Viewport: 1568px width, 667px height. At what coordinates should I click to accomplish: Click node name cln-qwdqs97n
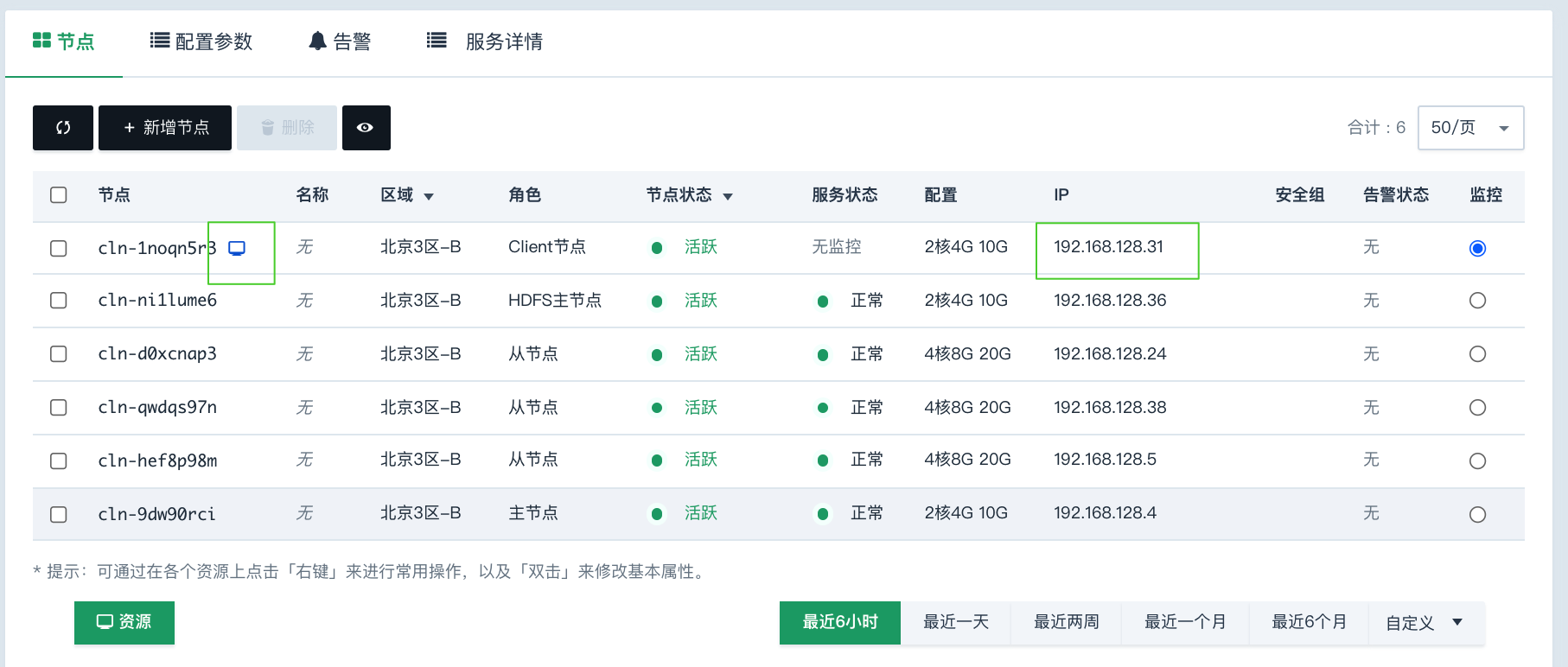tap(157, 408)
